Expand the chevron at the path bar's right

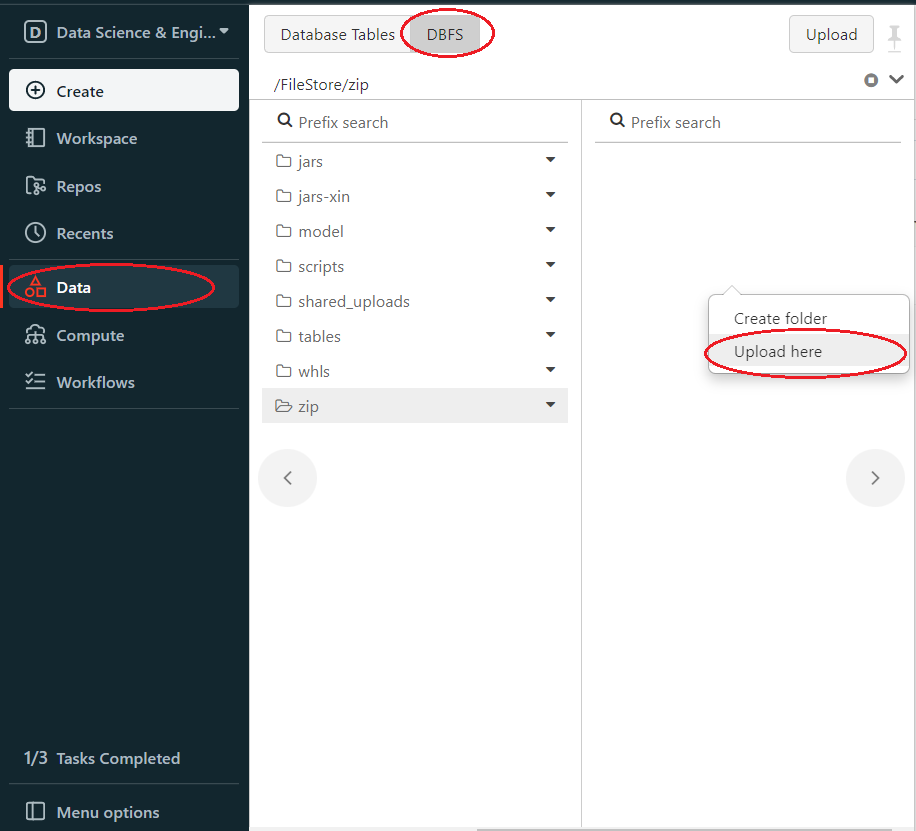click(896, 80)
